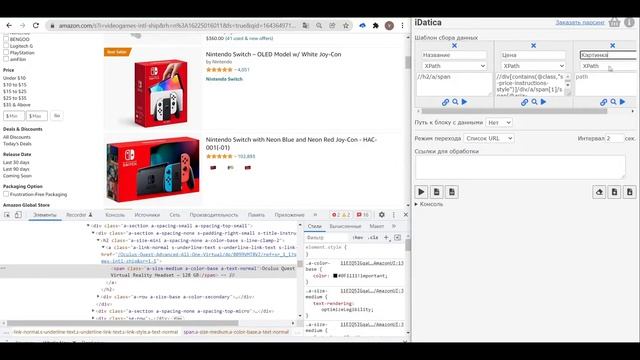Open Путь к блоку с данными dropdown
This screenshot has width=640, height=360.
pos(499,122)
